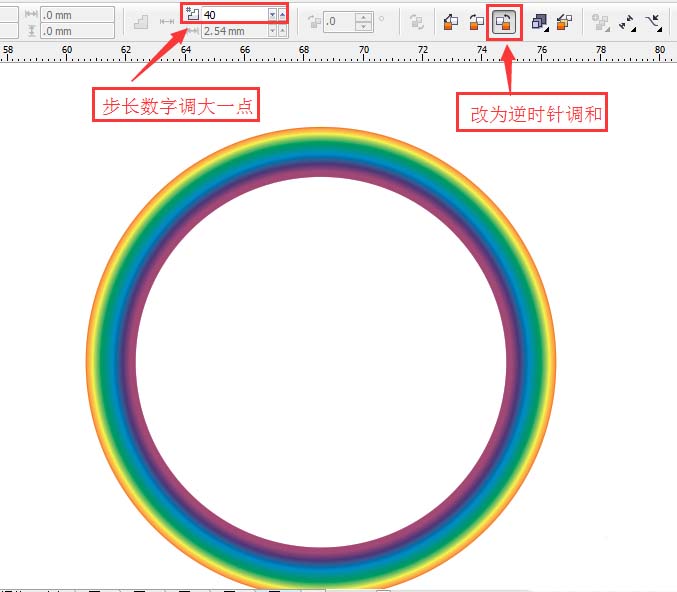The width and height of the screenshot is (677, 592).
Task: Select the direct blend icon
Action: (x=451, y=22)
